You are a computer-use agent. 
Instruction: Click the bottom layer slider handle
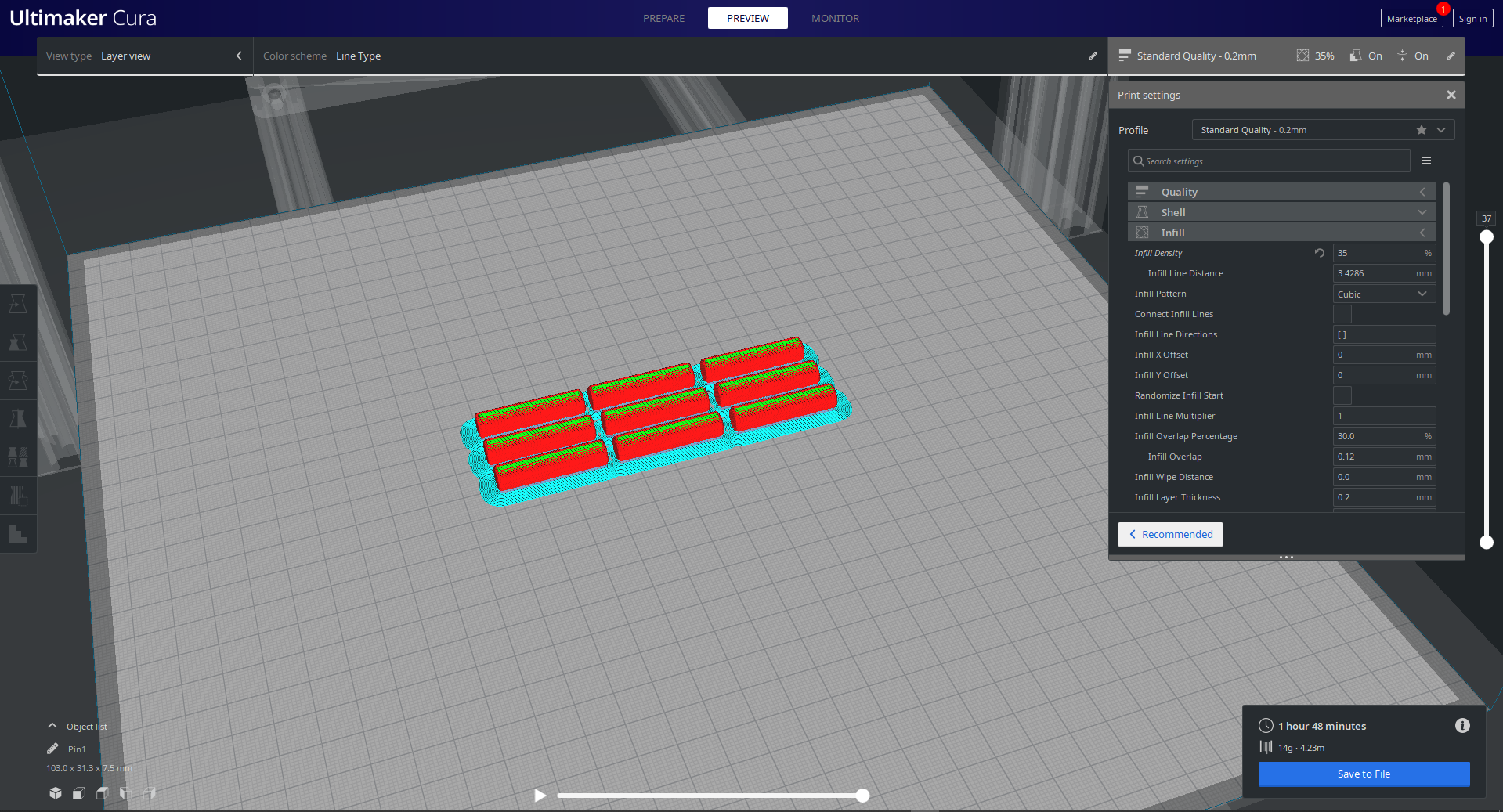click(x=1486, y=542)
